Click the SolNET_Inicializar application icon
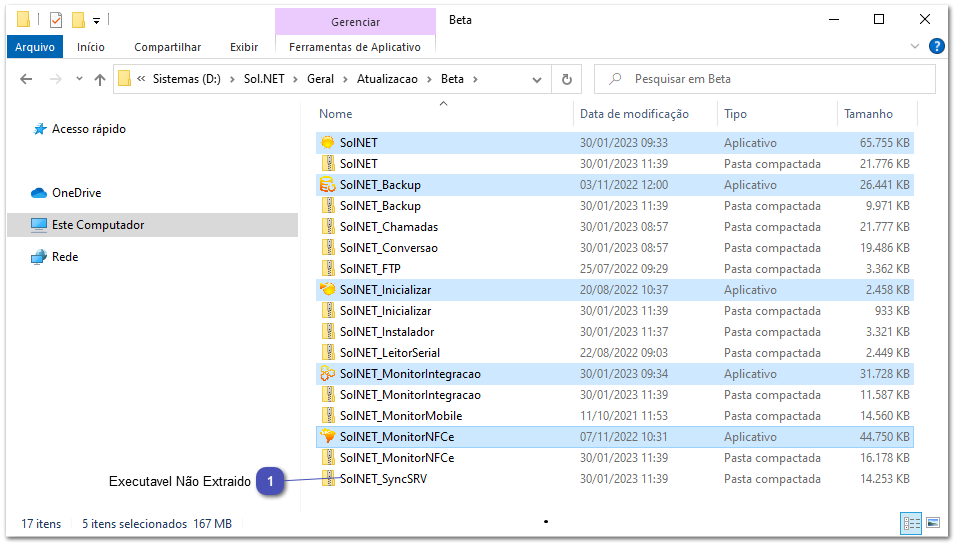957x546 pixels. [x=328, y=290]
